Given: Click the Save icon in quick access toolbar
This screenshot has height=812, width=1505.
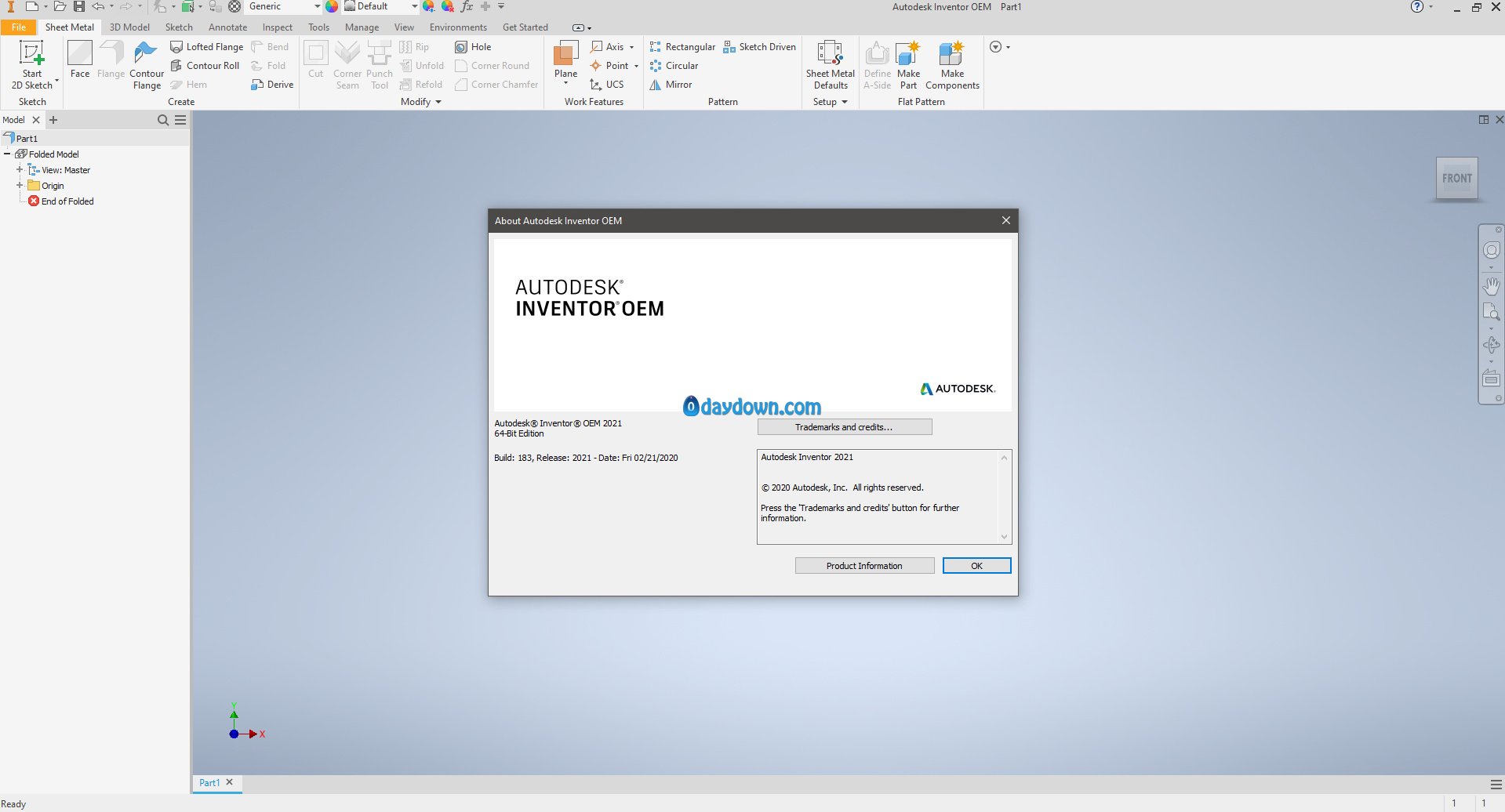Looking at the screenshot, I should (x=79, y=6).
